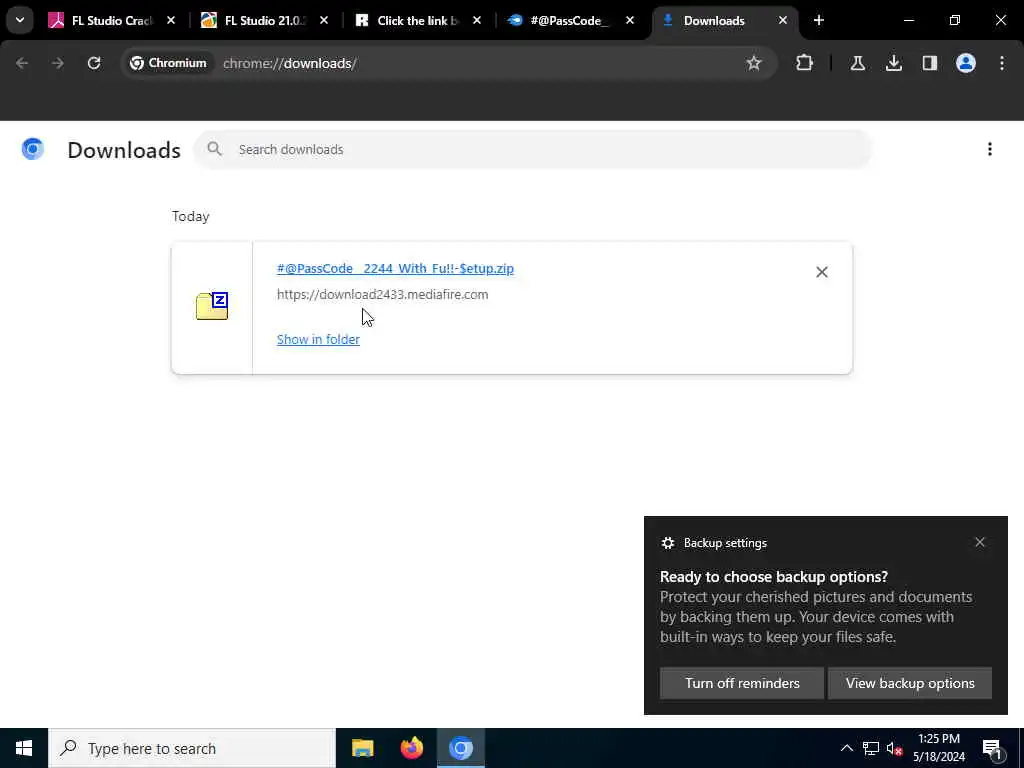Click the zip file icon thumbnail
Image resolution: width=1024 pixels, height=768 pixels.
point(212,306)
